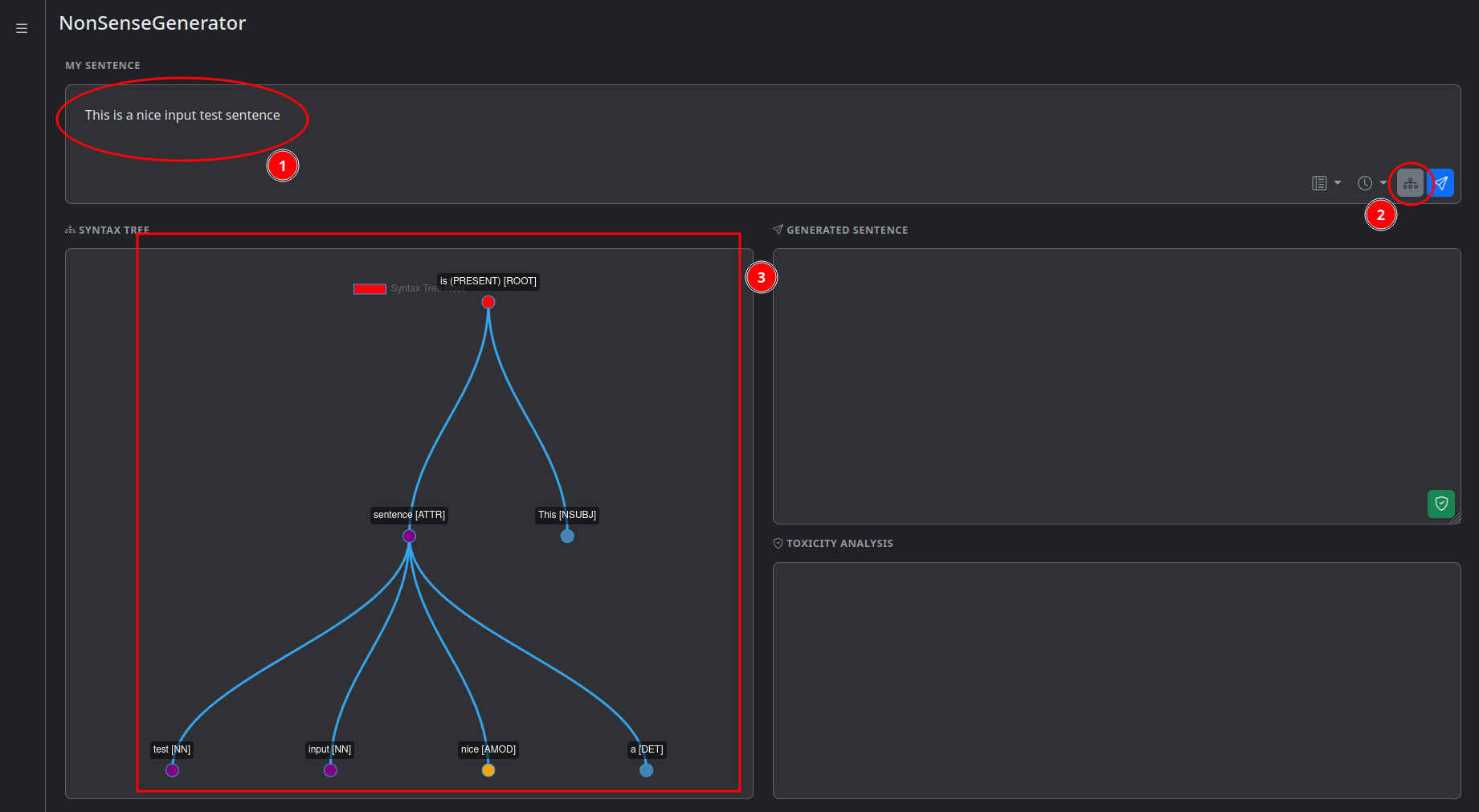Click the green shield toxicity button
Screen dimensions: 1479x812
[x=1440, y=504]
